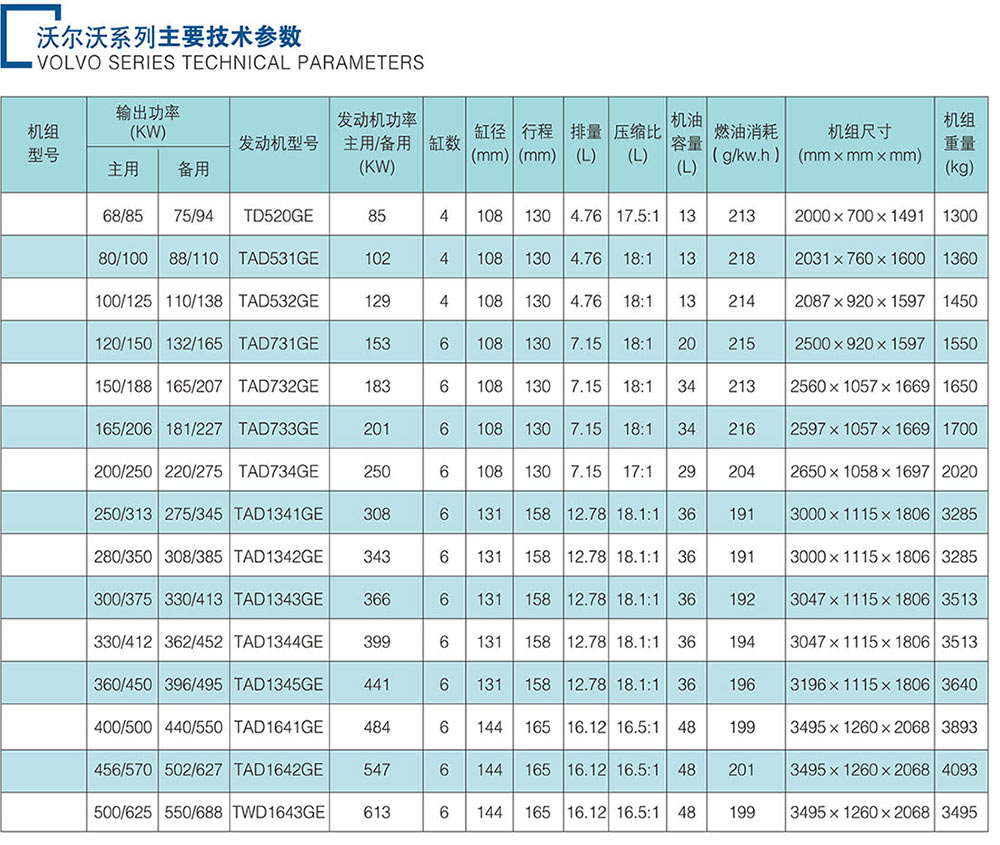Select the TAD1343GE cell
The height and width of the screenshot is (845, 1000).
tap(279, 599)
